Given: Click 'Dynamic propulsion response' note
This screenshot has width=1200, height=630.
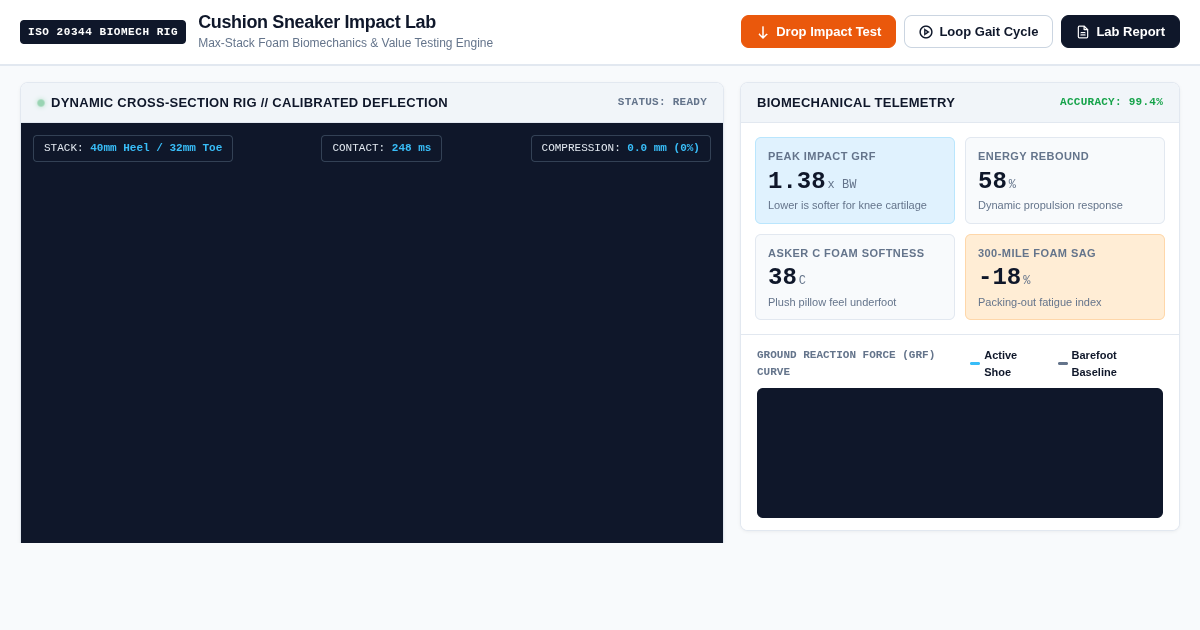Looking at the screenshot, I should point(1050,205).
